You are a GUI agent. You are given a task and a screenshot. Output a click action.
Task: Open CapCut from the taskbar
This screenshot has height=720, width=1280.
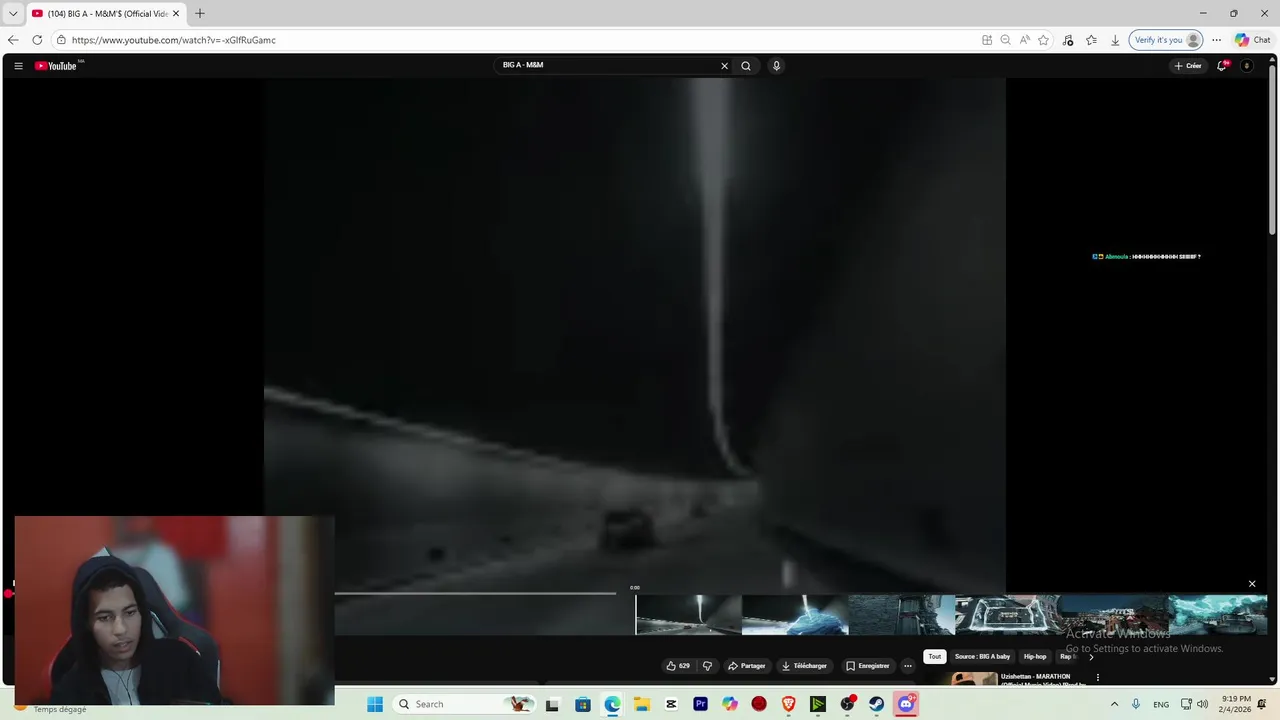pos(671,704)
